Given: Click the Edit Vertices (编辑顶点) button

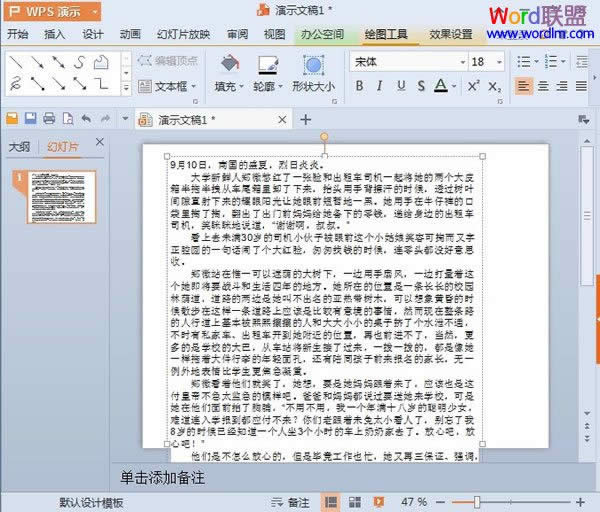Looking at the screenshot, I should (168, 60).
